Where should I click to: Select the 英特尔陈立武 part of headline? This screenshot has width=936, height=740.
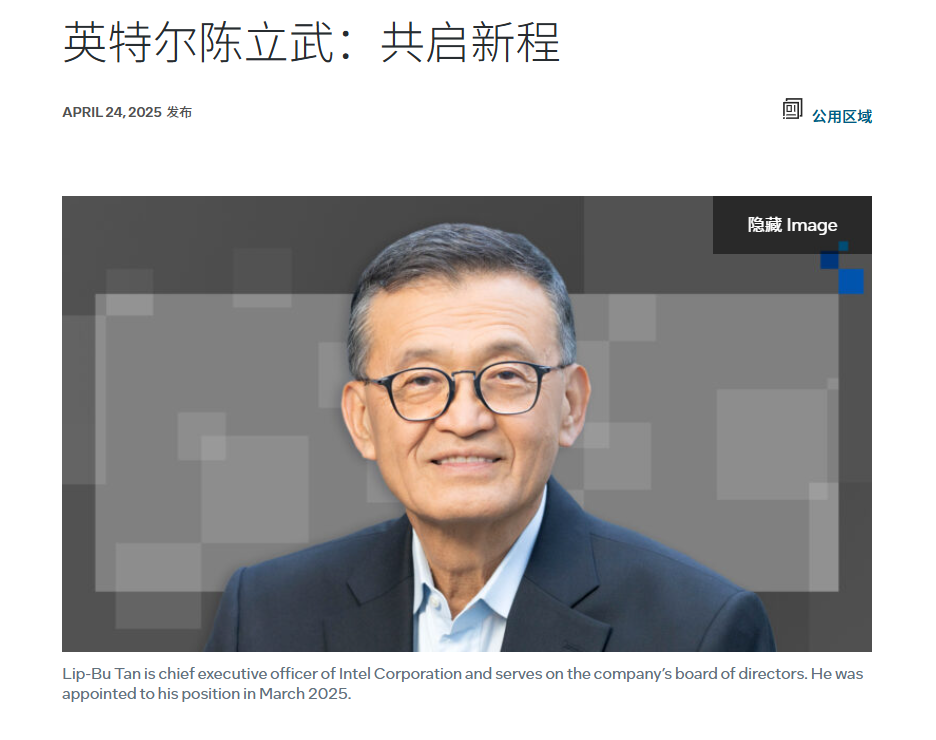[x=198, y=42]
